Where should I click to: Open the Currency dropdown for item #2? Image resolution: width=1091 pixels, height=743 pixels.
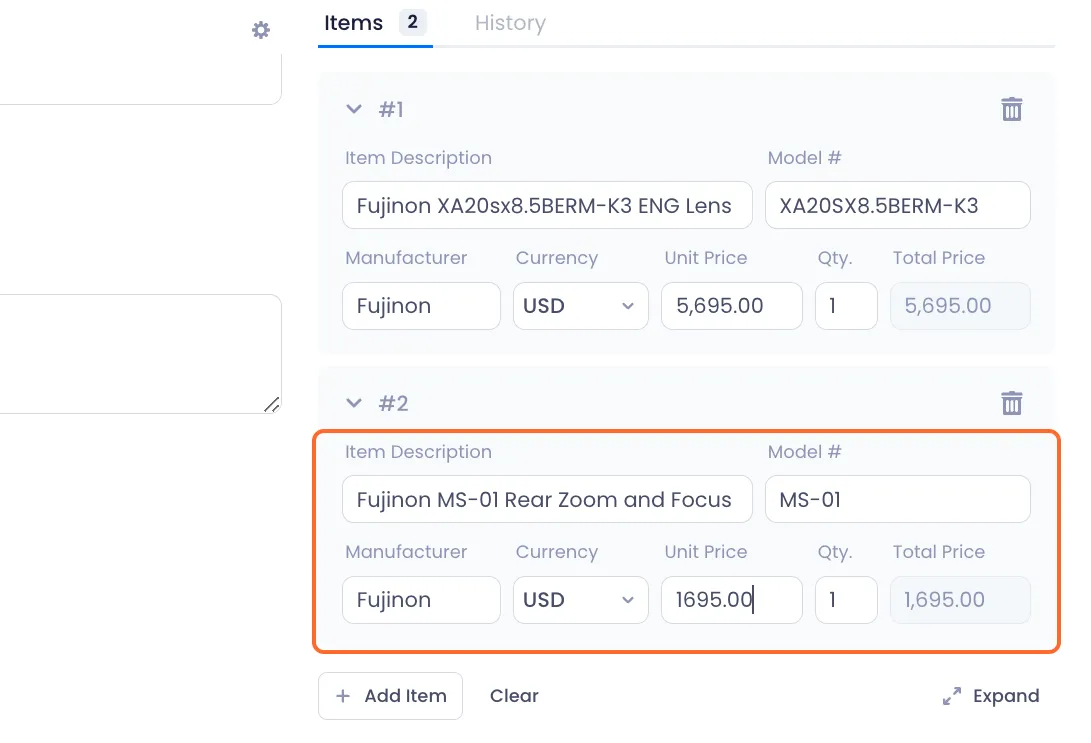coord(580,600)
